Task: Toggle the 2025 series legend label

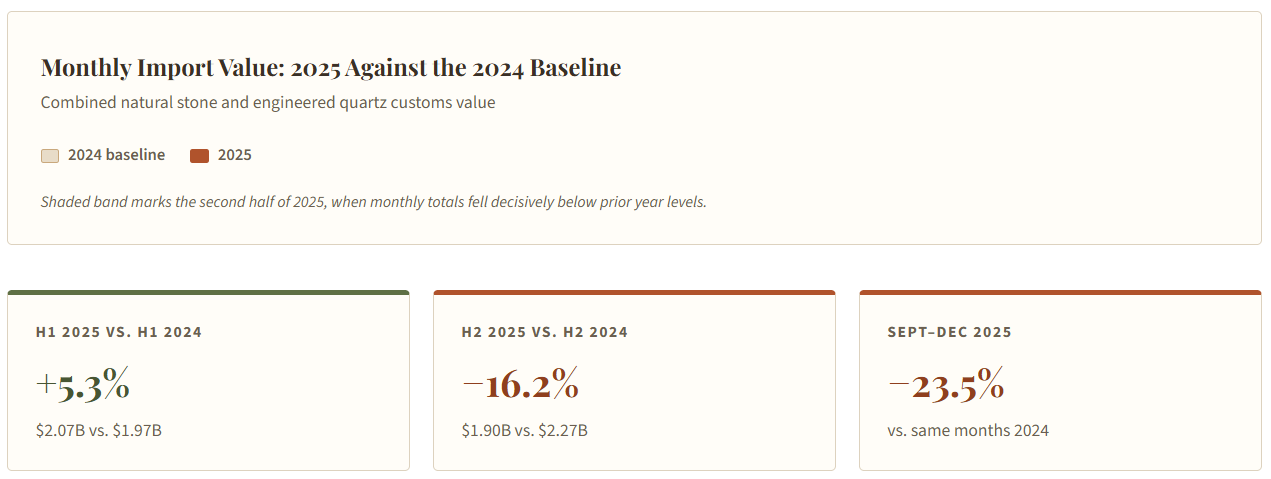Action: (235, 155)
